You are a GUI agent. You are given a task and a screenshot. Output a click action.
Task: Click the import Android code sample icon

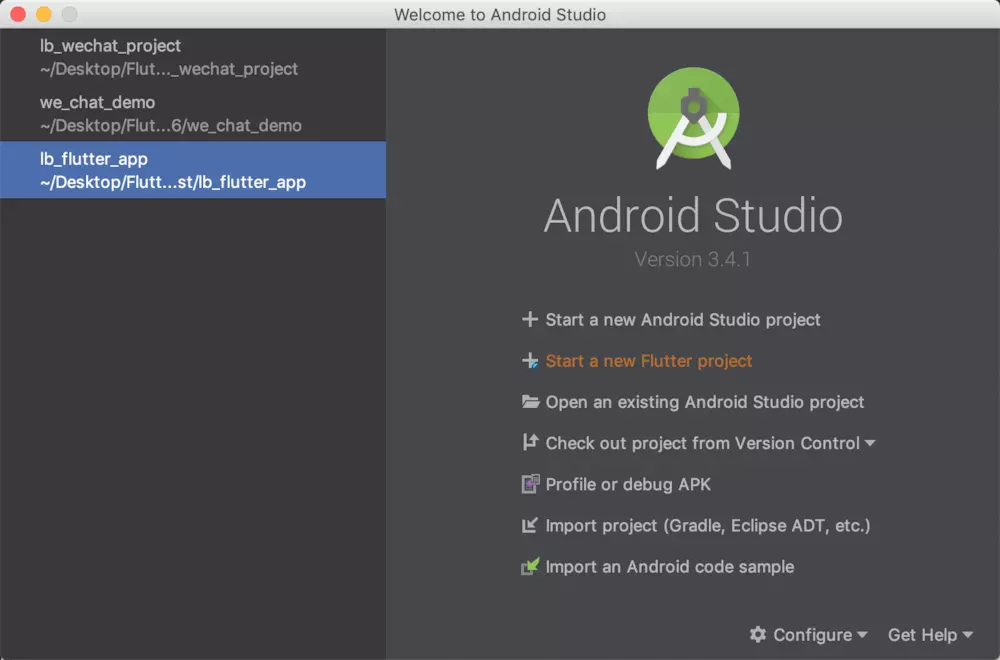pos(530,566)
